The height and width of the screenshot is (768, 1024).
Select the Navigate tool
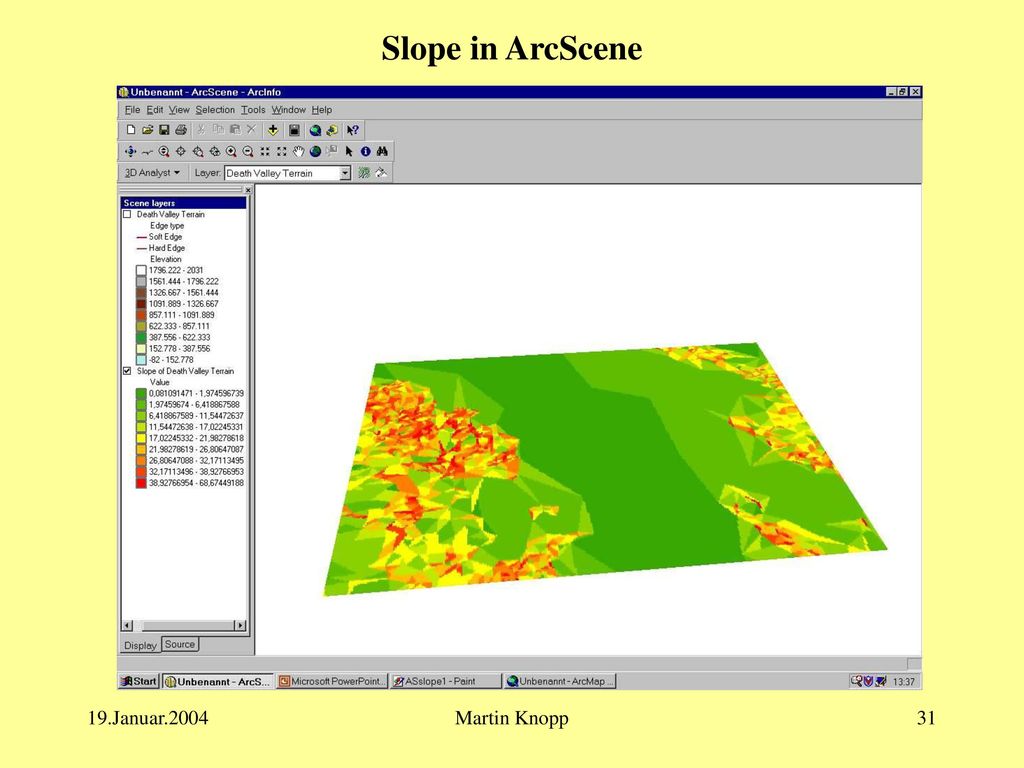[130, 152]
